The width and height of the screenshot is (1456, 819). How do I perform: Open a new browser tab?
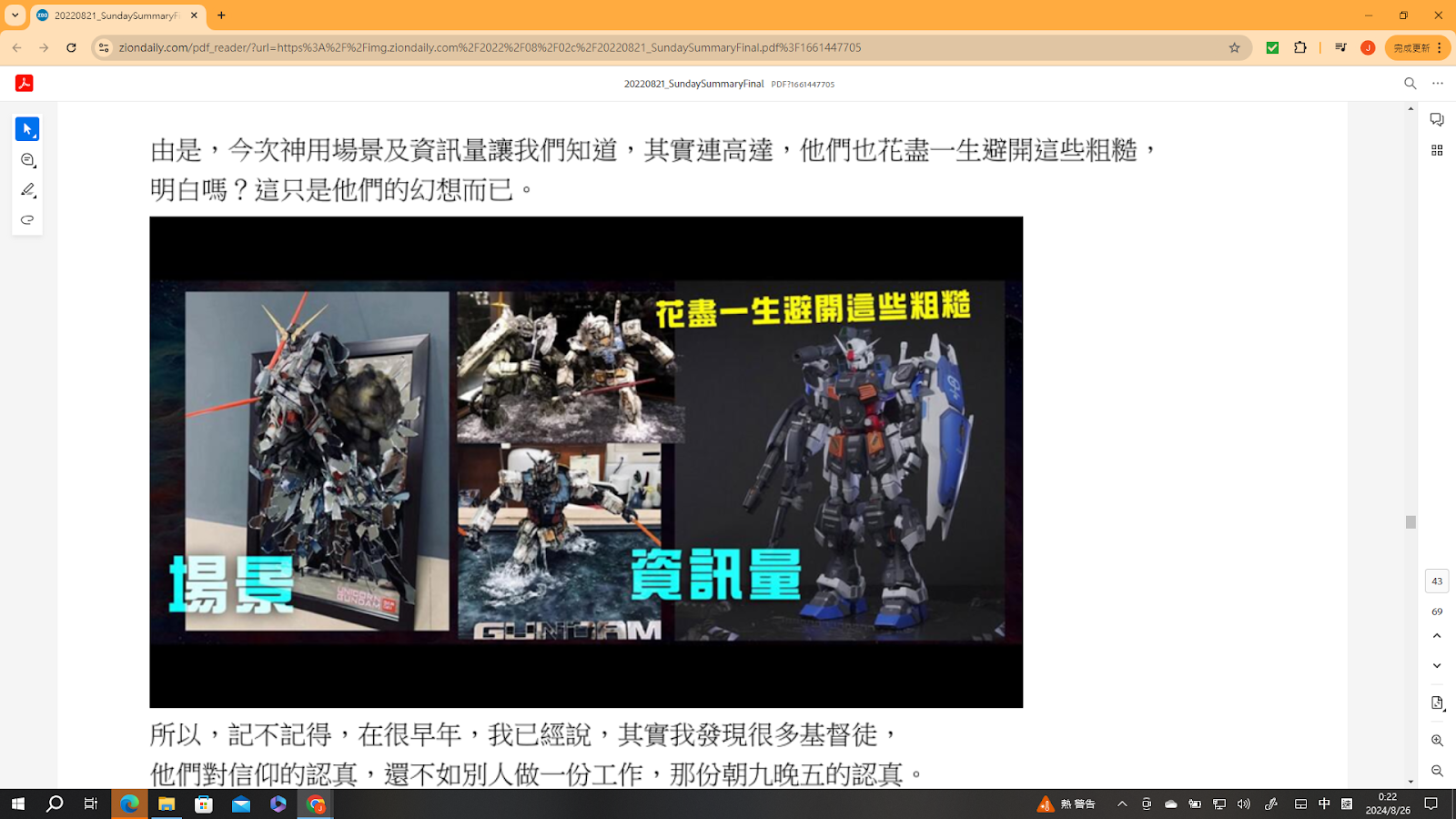(221, 15)
